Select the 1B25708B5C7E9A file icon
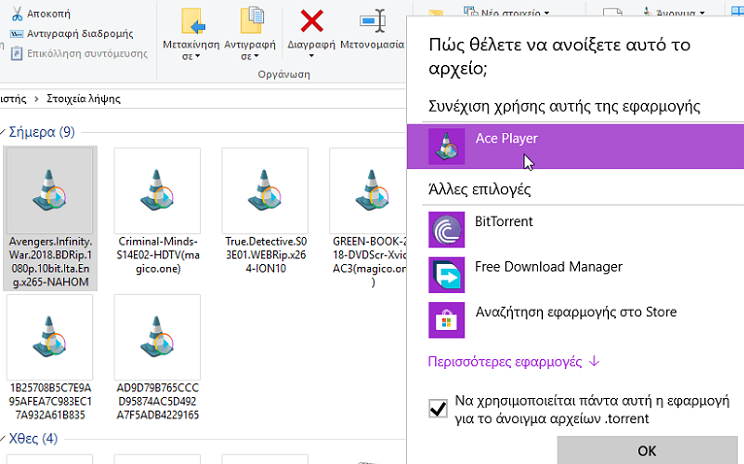This screenshot has height=464, width=744. (x=50, y=337)
